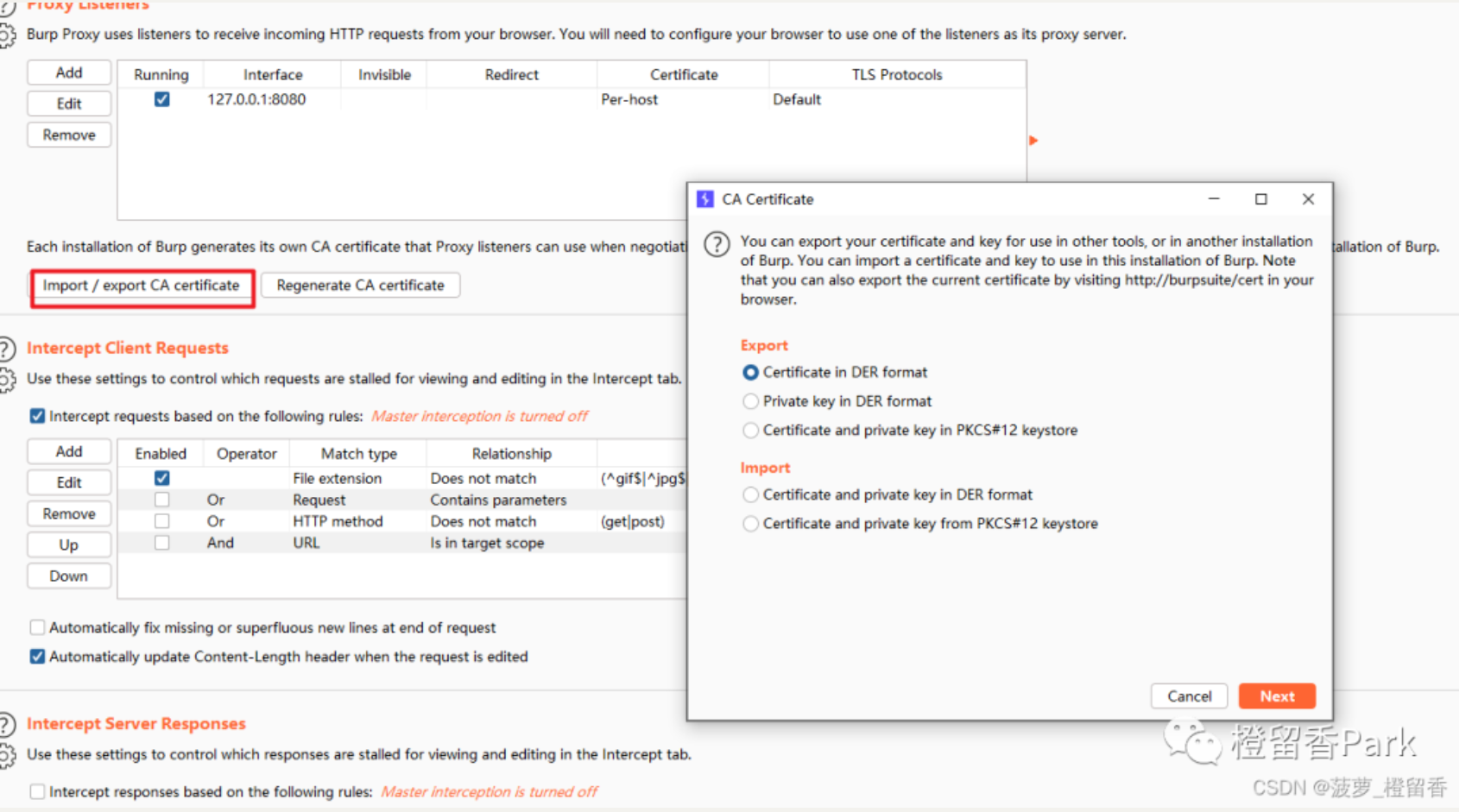Click the help icon beside Intercept Client Requests
Image resolution: width=1459 pixels, height=812 pixels.
(x=7, y=349)
